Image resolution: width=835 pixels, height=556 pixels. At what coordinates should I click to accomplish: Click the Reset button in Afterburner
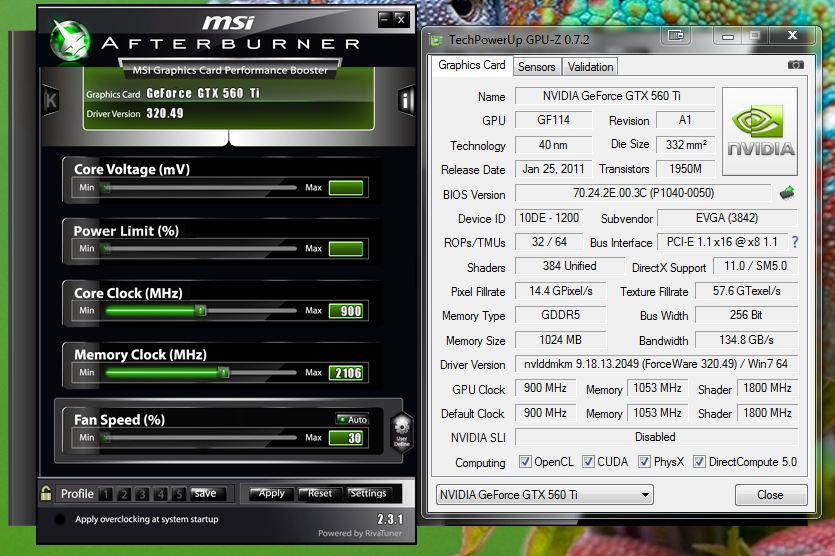(320, 494)
